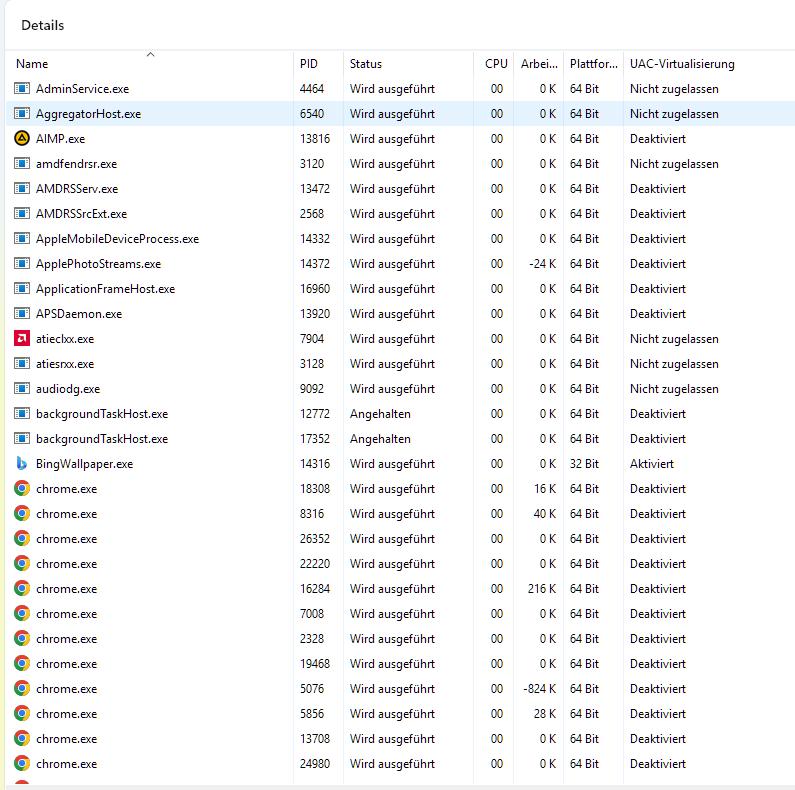Click Chrome icon of PID 16284 row
Image resolution: width=795 pixels, height=790 pixels.
(22, 588)
